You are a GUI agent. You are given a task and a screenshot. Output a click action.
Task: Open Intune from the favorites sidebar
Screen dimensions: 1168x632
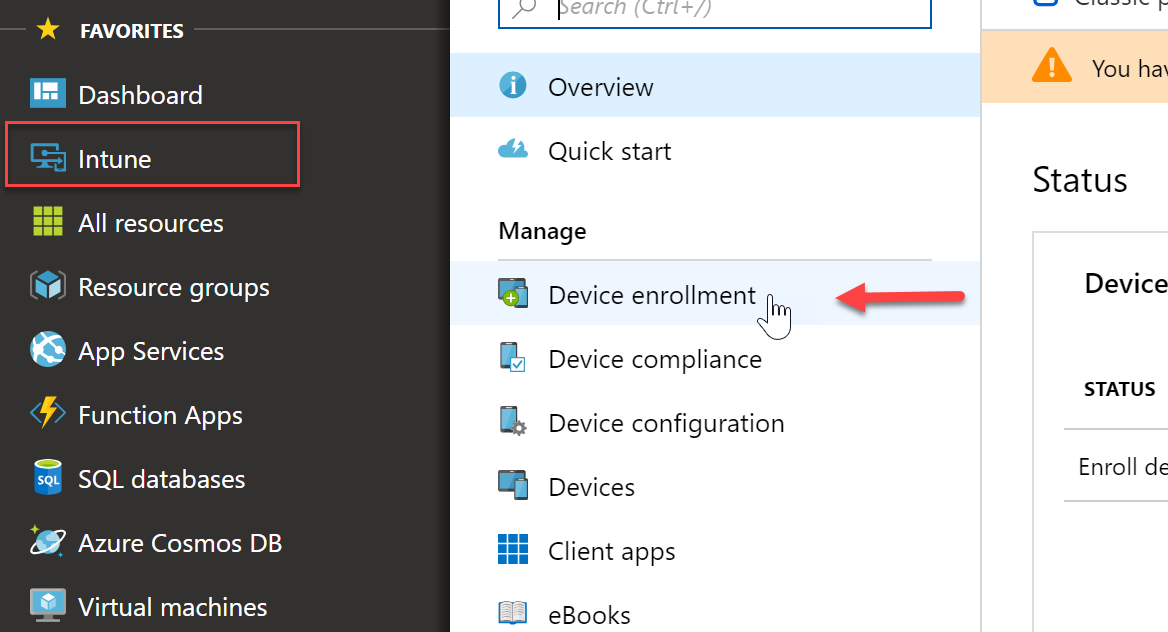pyautogui.click(x=152, y=159)
